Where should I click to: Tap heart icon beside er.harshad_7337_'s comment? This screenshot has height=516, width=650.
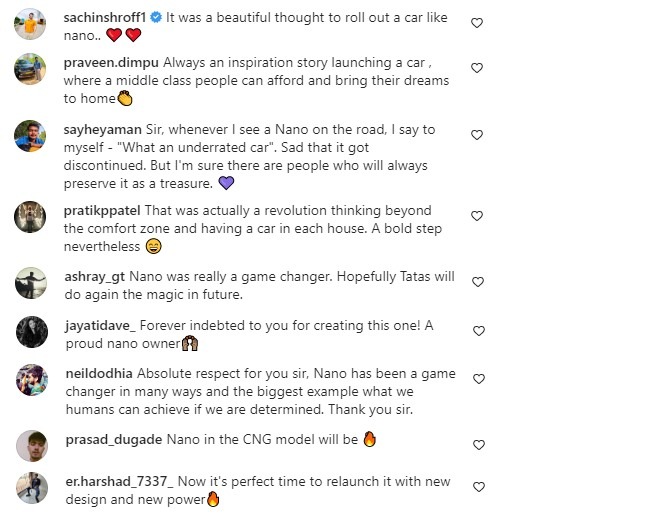point(477,487)
